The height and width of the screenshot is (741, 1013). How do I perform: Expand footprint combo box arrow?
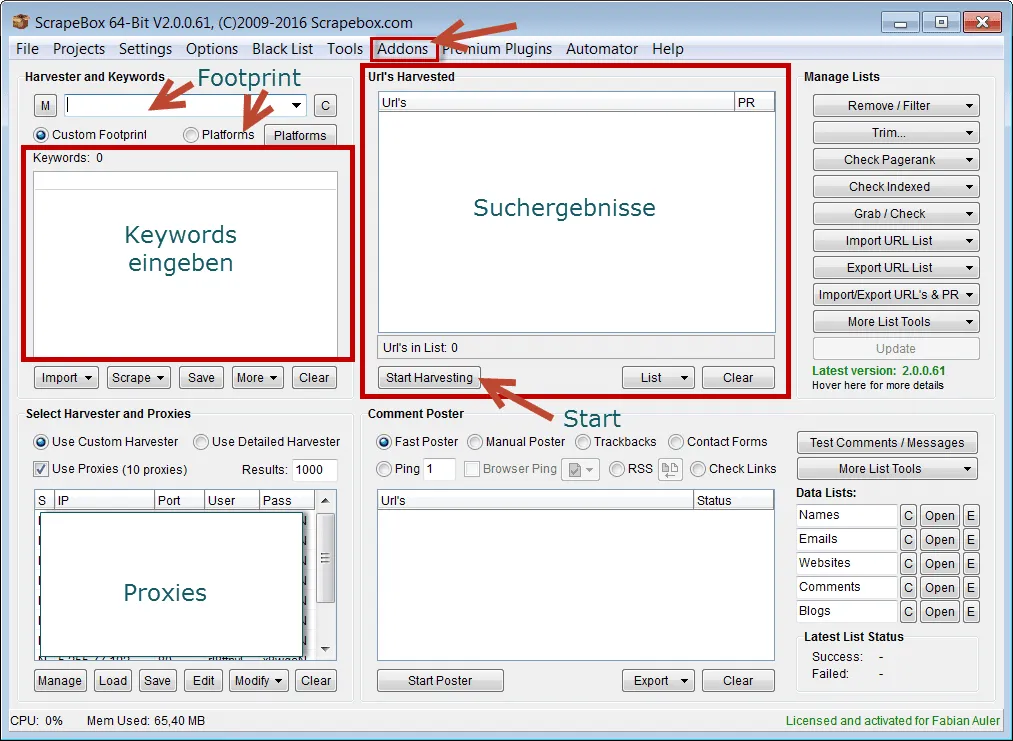[296, 105]
